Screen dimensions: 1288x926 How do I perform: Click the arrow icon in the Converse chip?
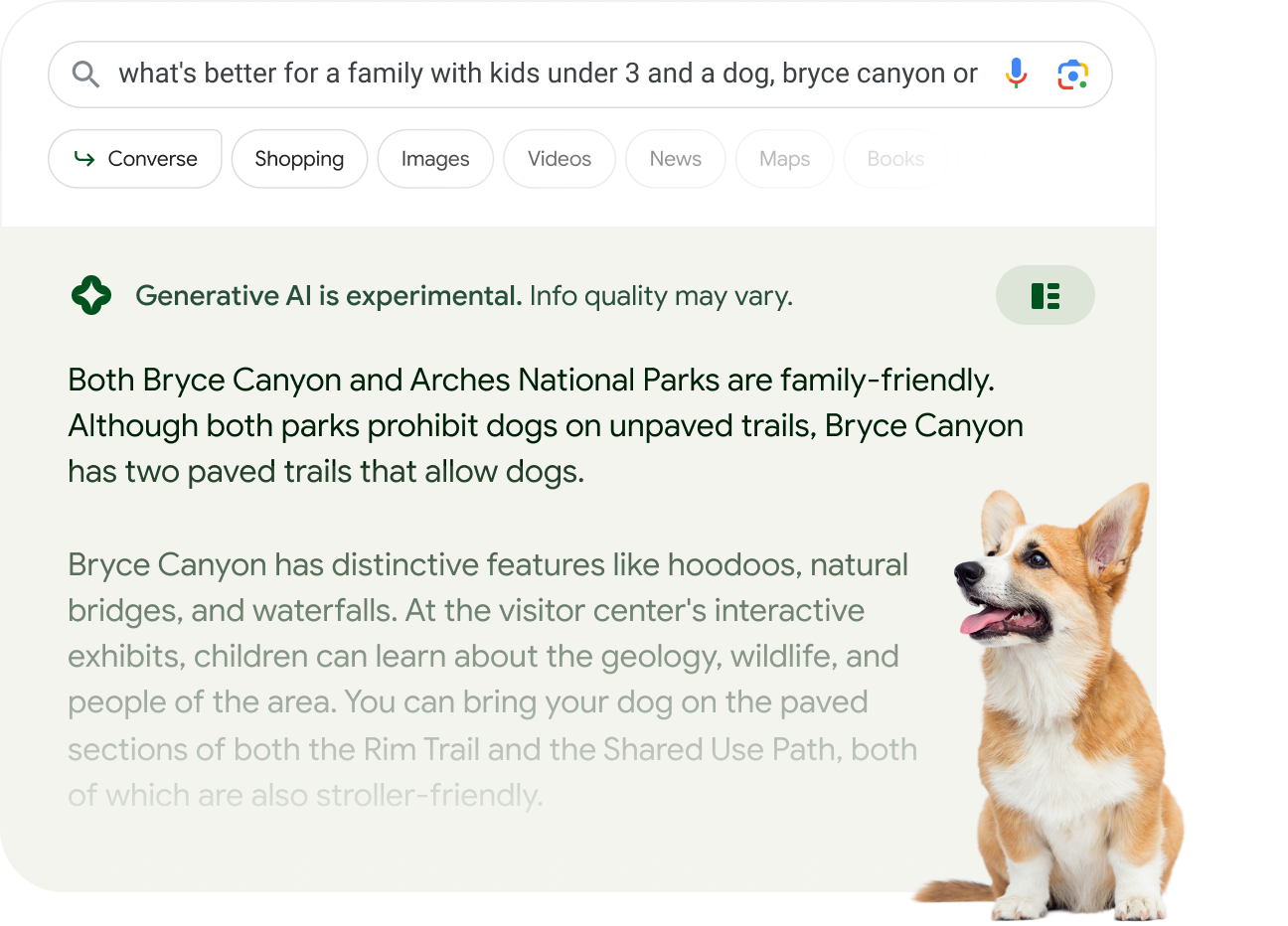[x=85, y=159]
